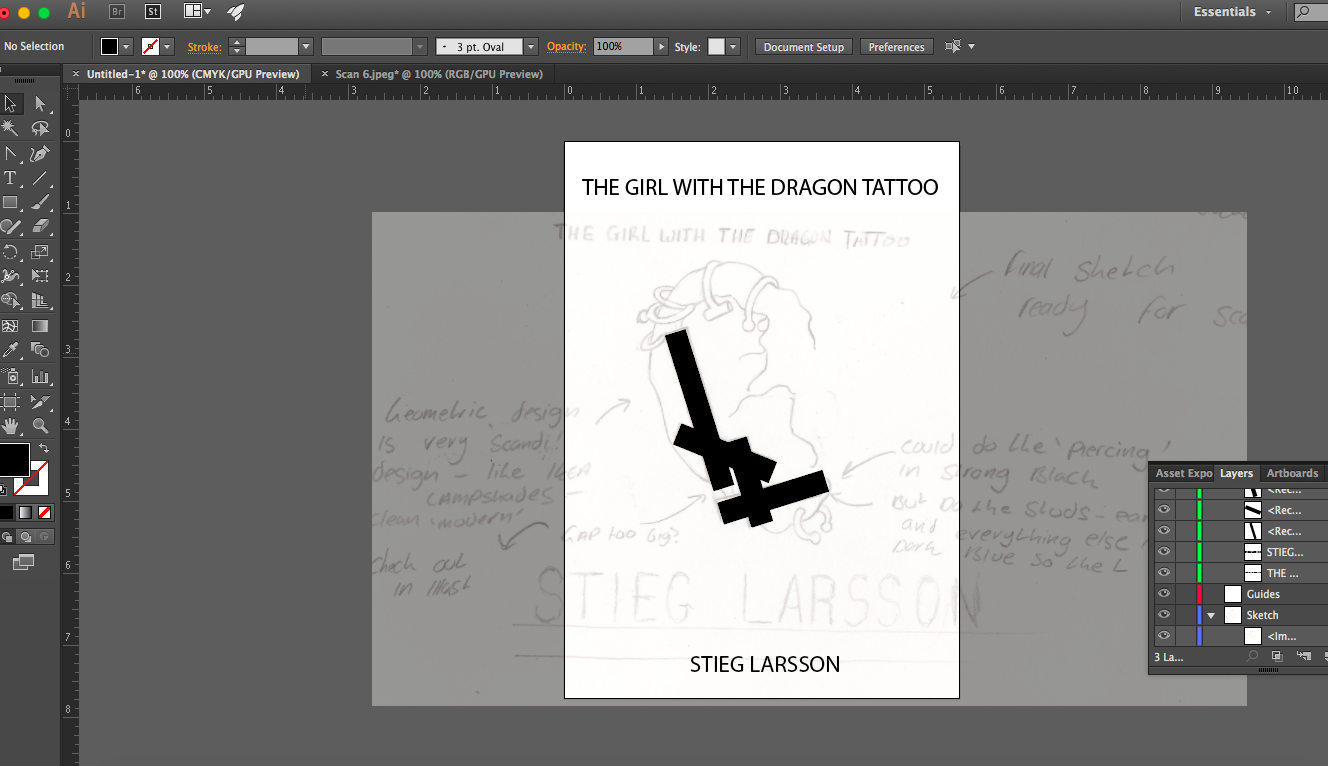The height and width of the screenshot is (766, 1328).
Task: Set paint mode to Gradient in toolbar
Action: (x=24, y=512)
